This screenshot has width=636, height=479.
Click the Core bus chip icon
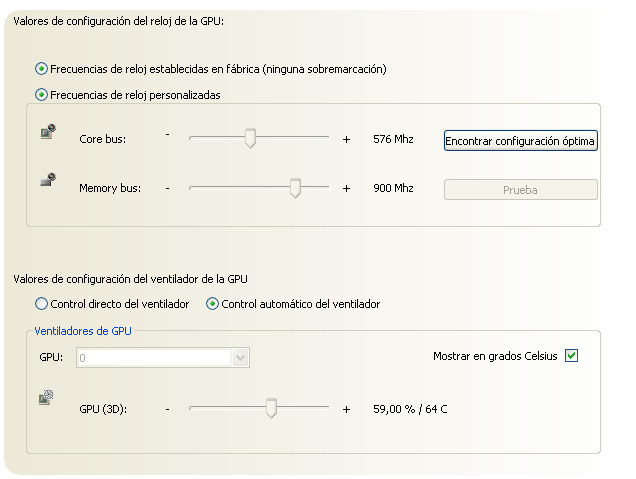[47, 130]
